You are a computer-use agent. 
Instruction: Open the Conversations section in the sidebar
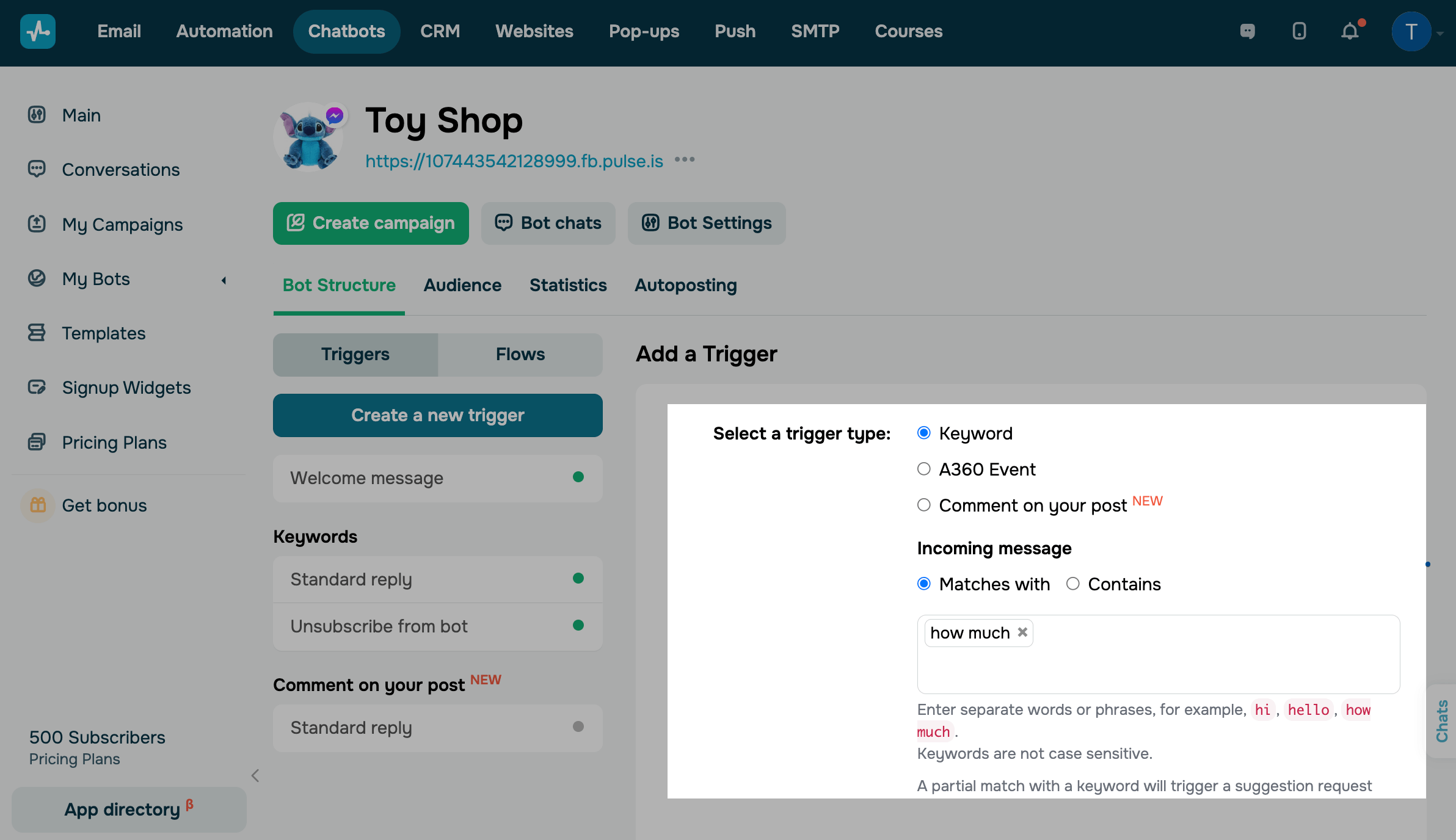[120, 169]
